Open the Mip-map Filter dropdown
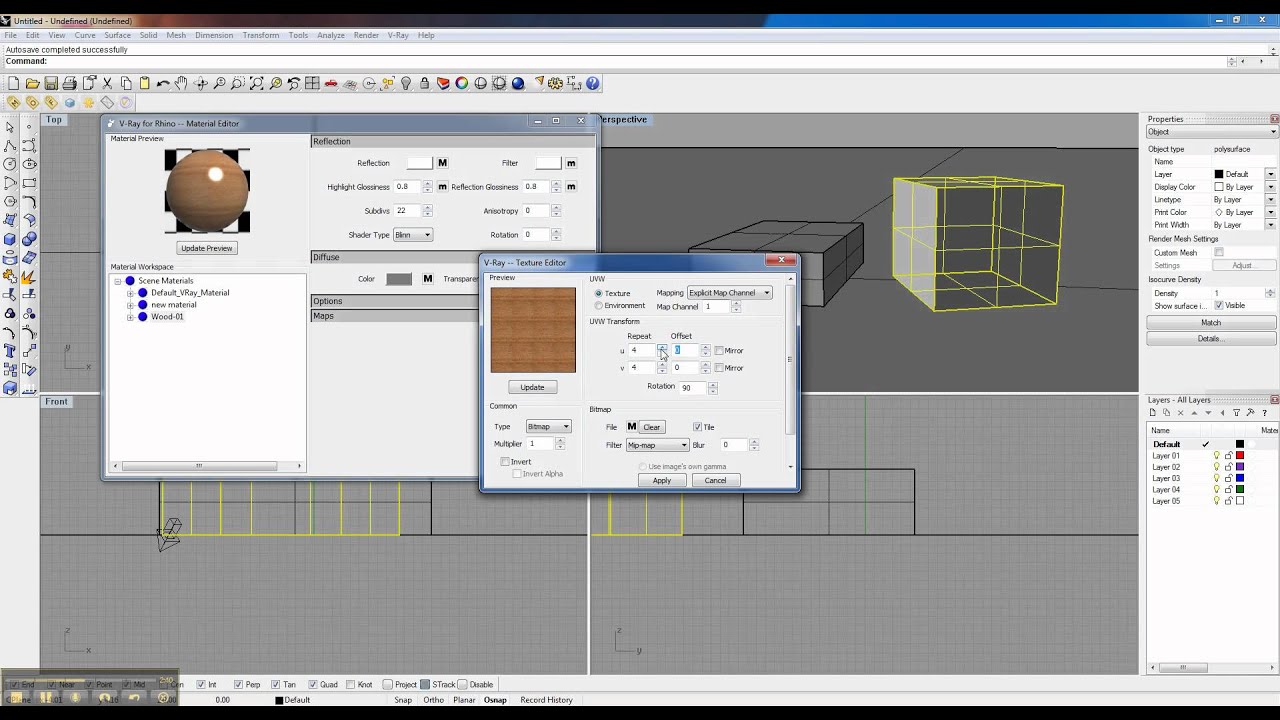 click(x=658, y=445)
